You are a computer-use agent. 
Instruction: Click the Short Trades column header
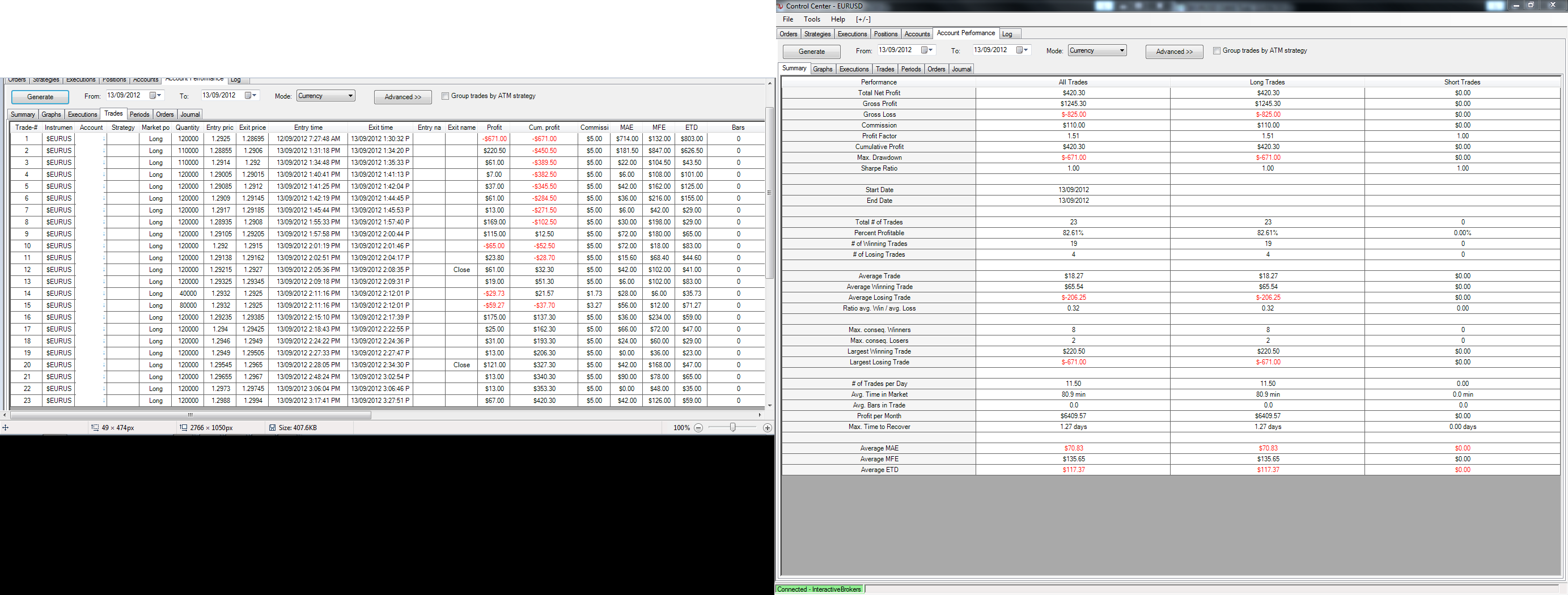point(1462,82)
